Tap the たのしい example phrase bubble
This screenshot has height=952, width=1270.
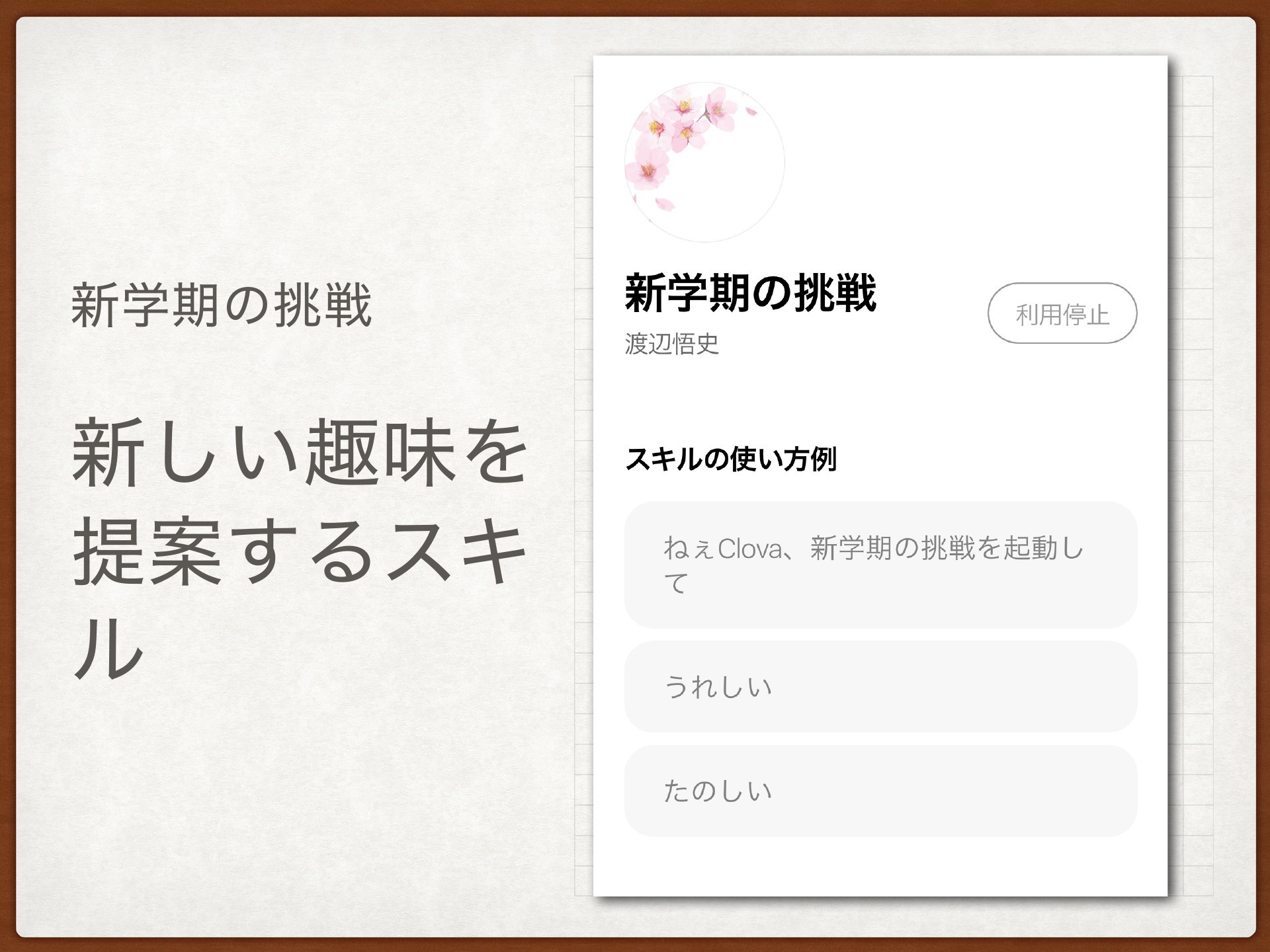tap(880, 791)
